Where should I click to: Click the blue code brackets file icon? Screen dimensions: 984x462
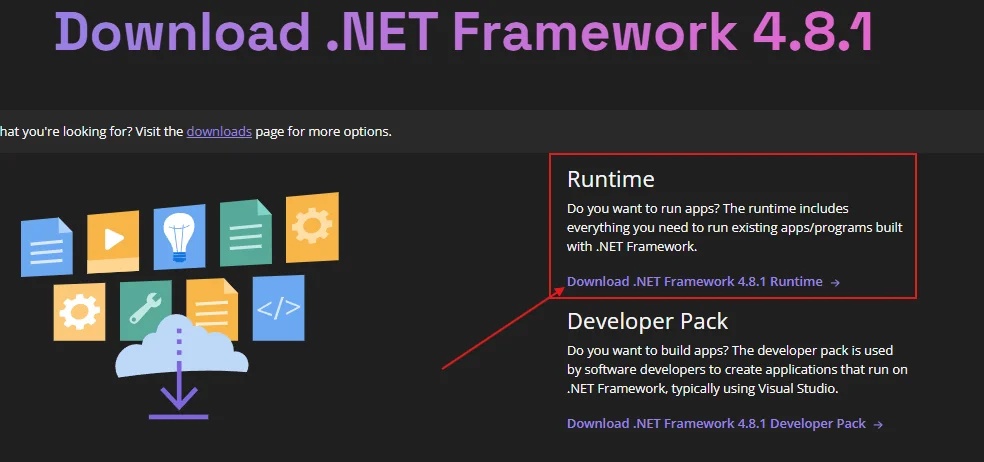[x=279, y=308]
